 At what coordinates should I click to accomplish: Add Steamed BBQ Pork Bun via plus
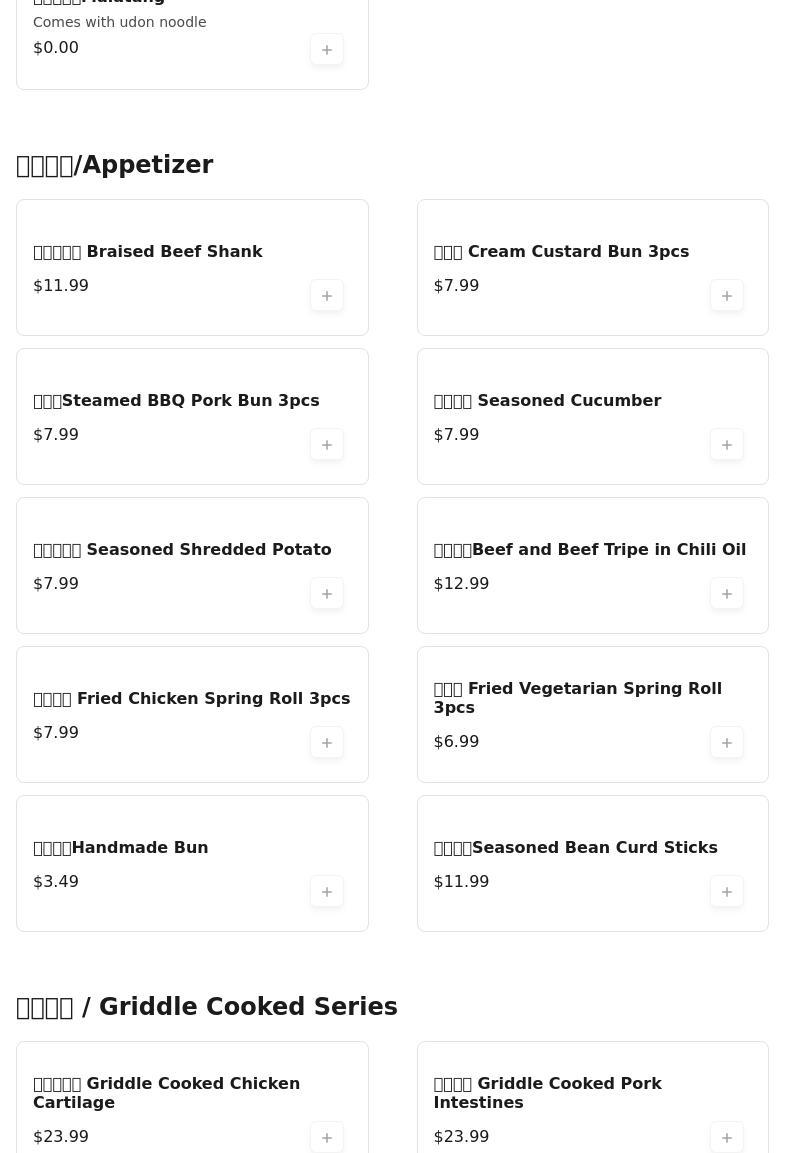coord(327,445)
